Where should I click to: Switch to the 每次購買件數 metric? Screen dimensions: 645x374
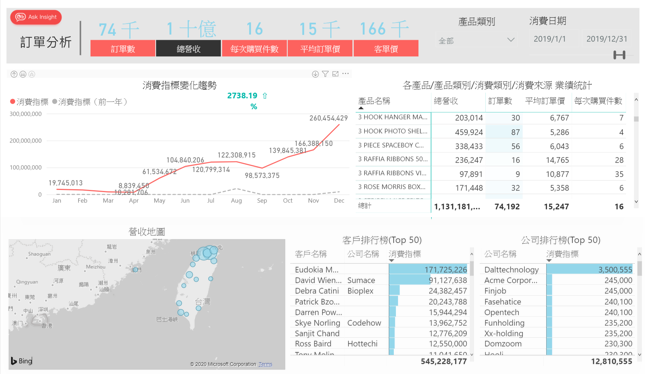(x=254, y=49)
